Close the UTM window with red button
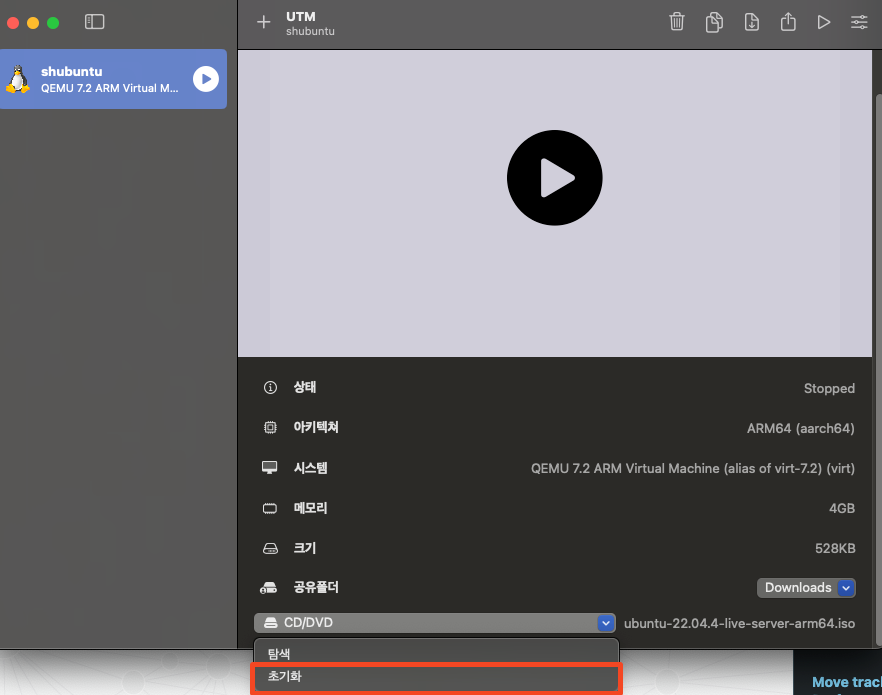 (13, 23)
